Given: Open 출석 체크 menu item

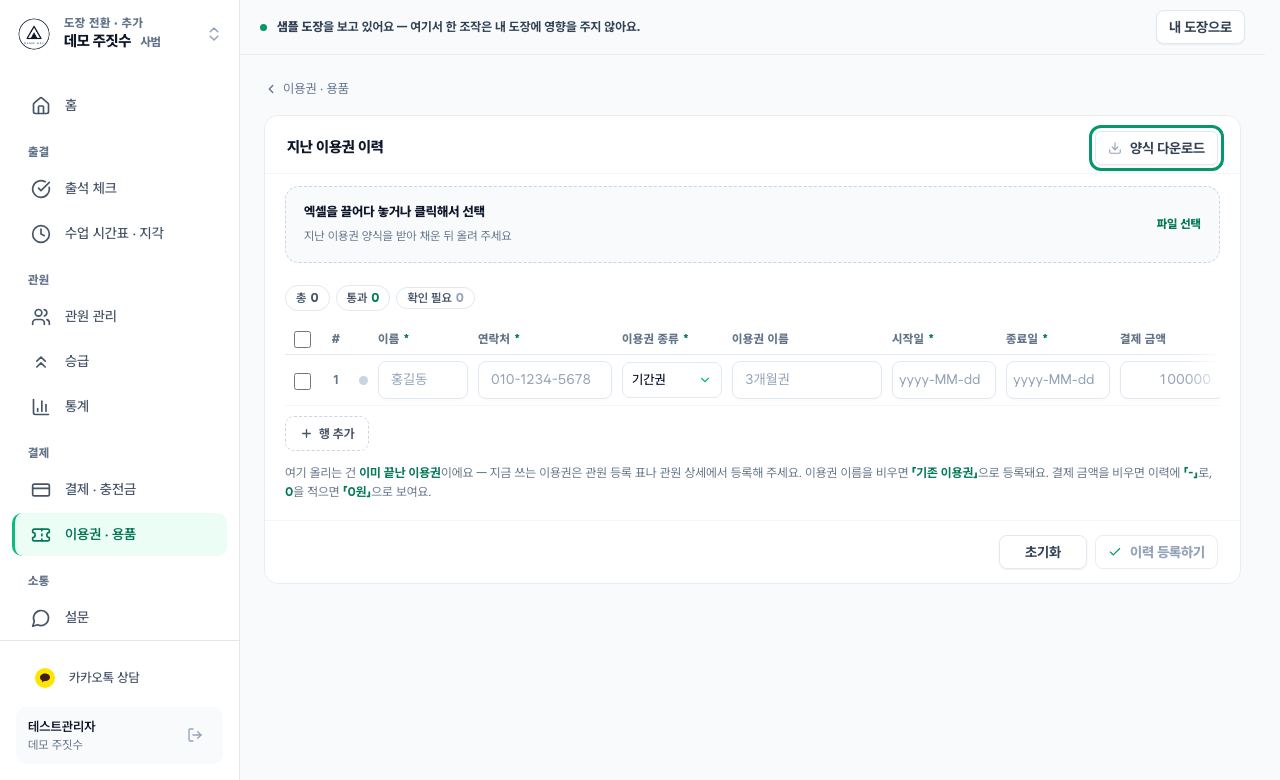Looking at the screenshot, I should (120, 188).
